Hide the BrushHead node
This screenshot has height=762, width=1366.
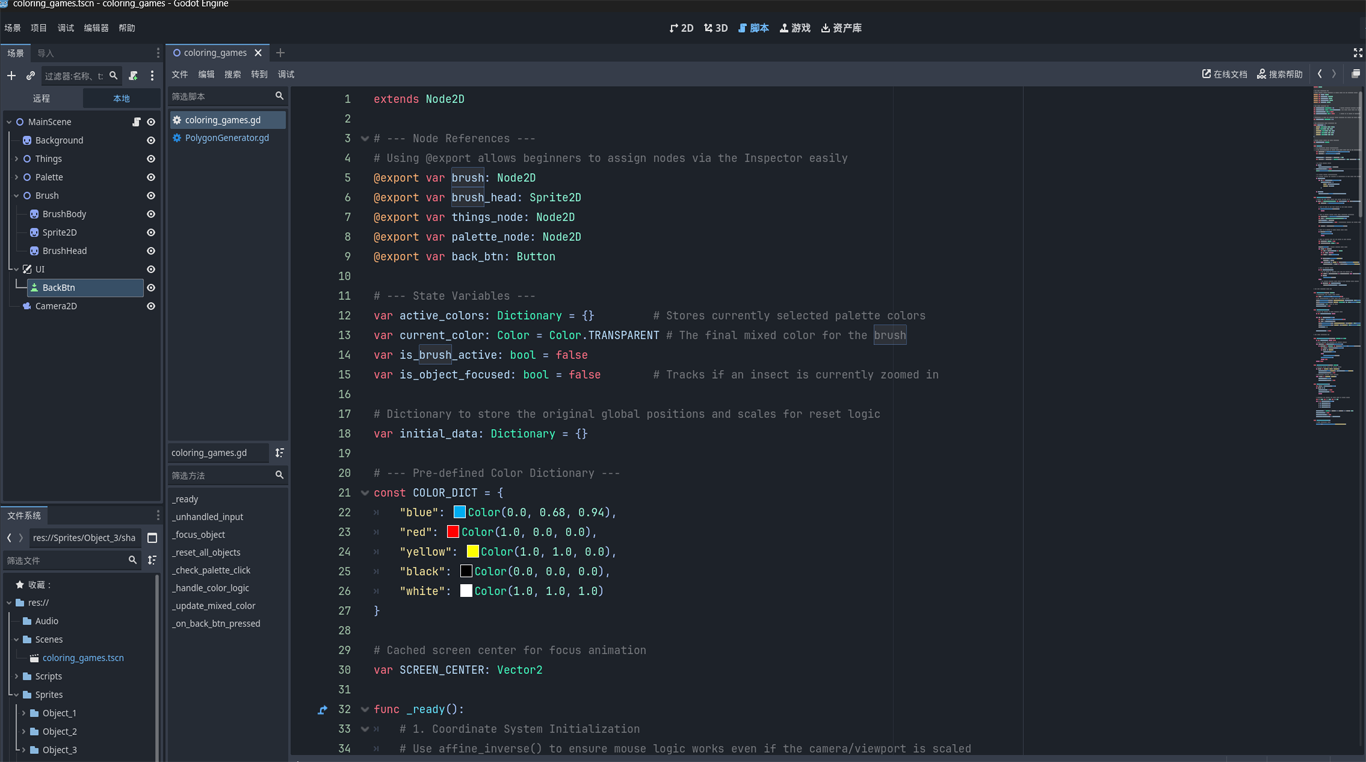151,251
